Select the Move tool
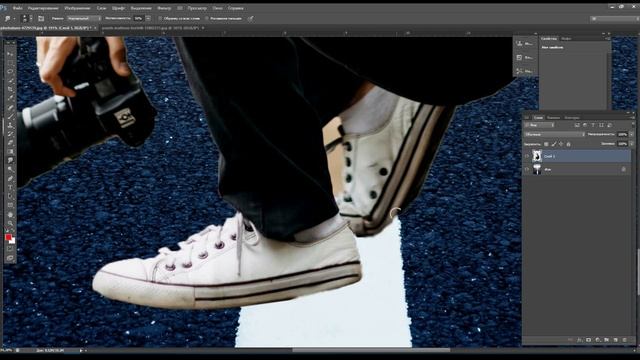640x360 pixels. click(x=10, y=54)
